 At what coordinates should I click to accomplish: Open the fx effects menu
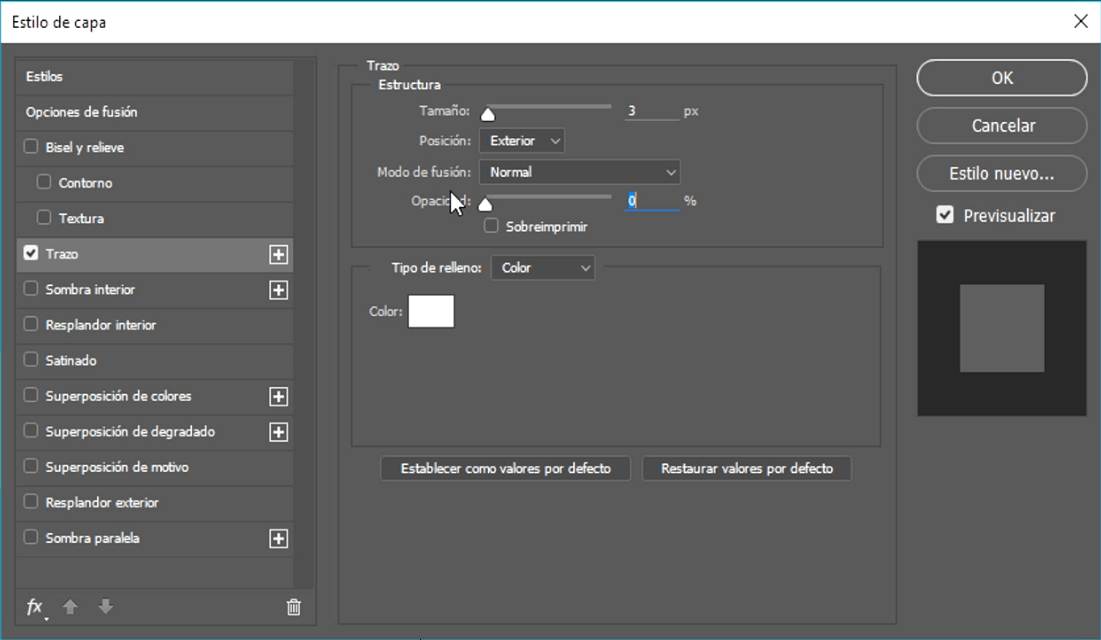[x=35, y=607]
